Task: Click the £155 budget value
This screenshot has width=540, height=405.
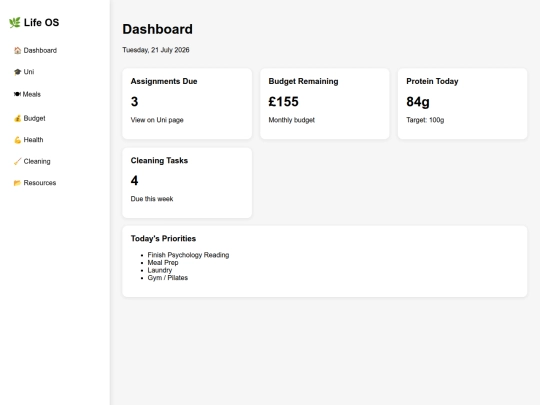Action: 283,102
